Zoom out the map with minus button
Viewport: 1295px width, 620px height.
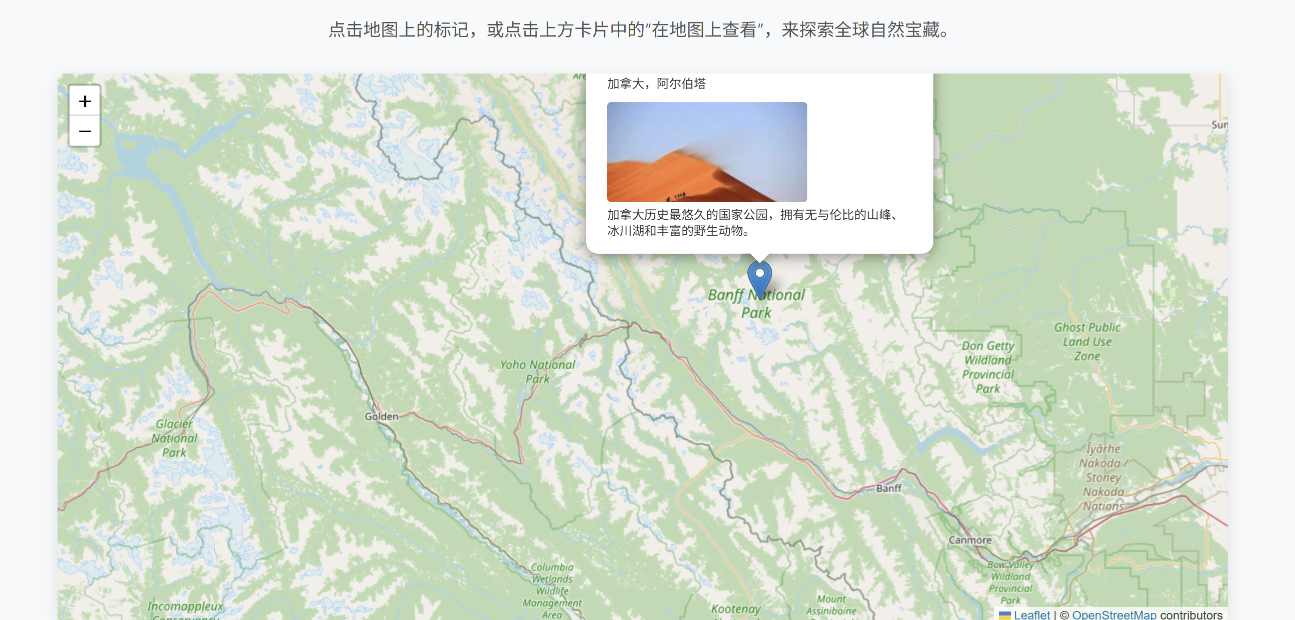point(85,131)
